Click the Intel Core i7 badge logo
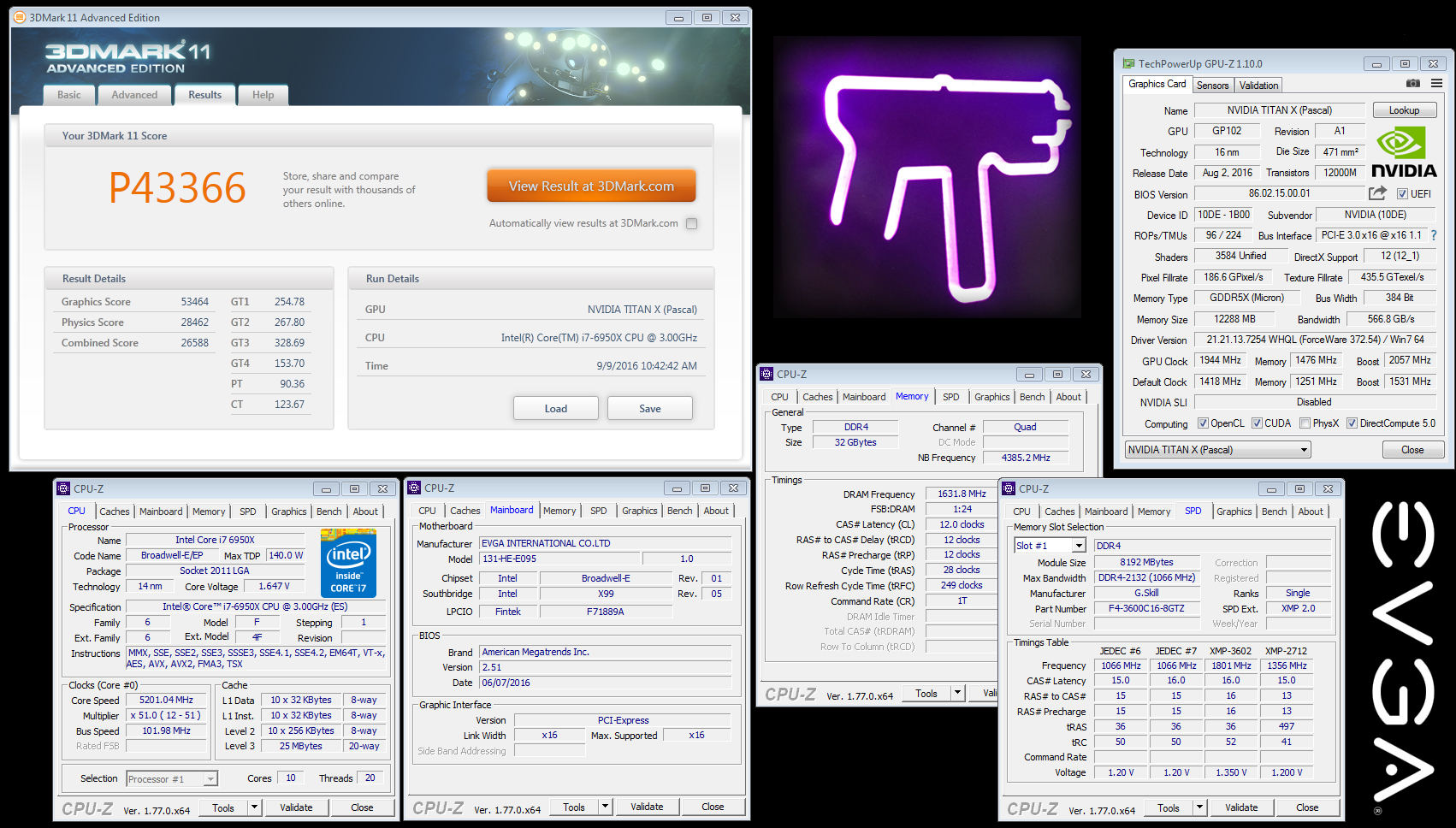The height and width of the screenshot is (828, 1456). pos(348,562)
